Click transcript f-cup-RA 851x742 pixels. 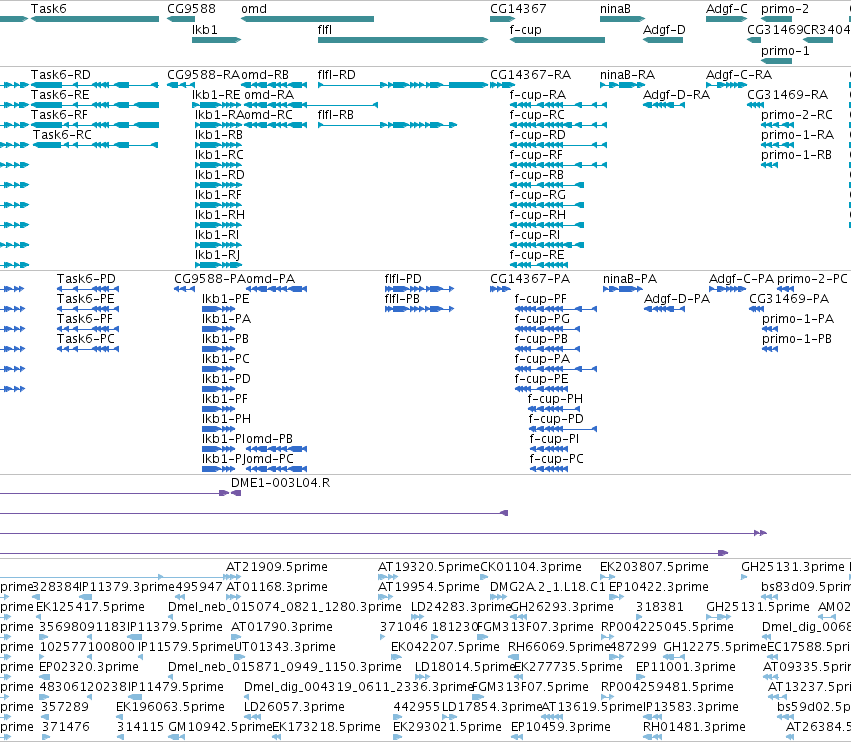[x=558, y=105]
